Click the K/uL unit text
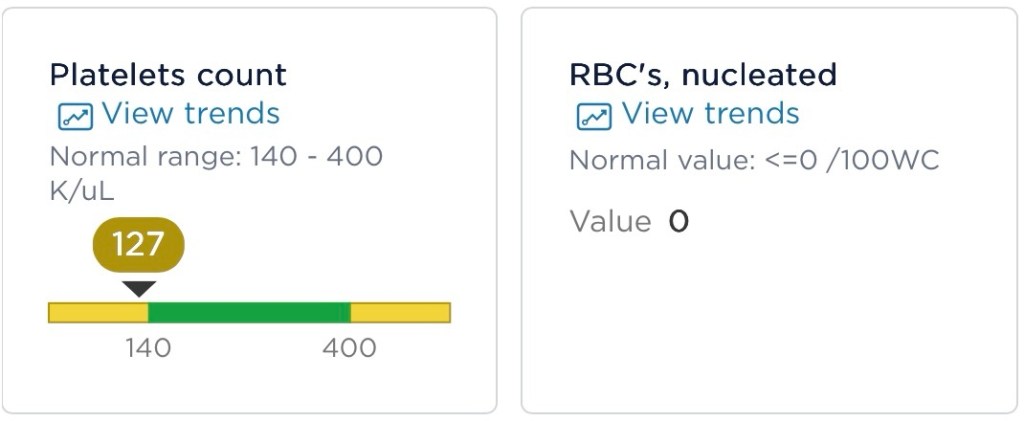Viewport: 1024px width, 421px height. [82, 192]
